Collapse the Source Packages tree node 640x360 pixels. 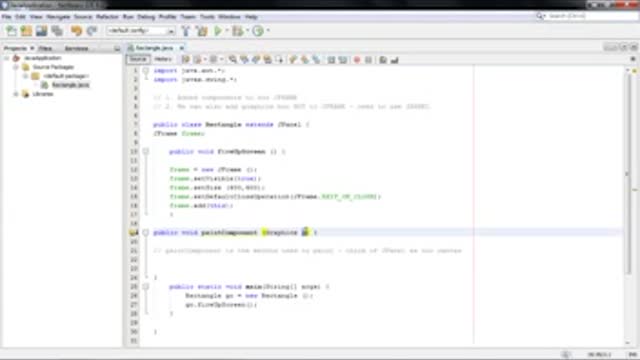pyautogui.click(x=16, y=67)
